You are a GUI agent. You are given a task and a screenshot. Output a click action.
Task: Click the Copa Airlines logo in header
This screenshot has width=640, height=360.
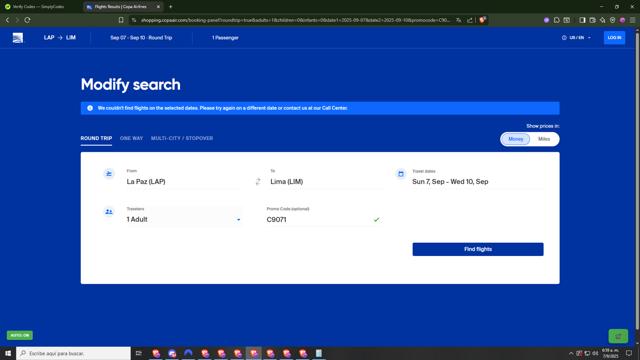pyautogui.click(x=18, y=38)
